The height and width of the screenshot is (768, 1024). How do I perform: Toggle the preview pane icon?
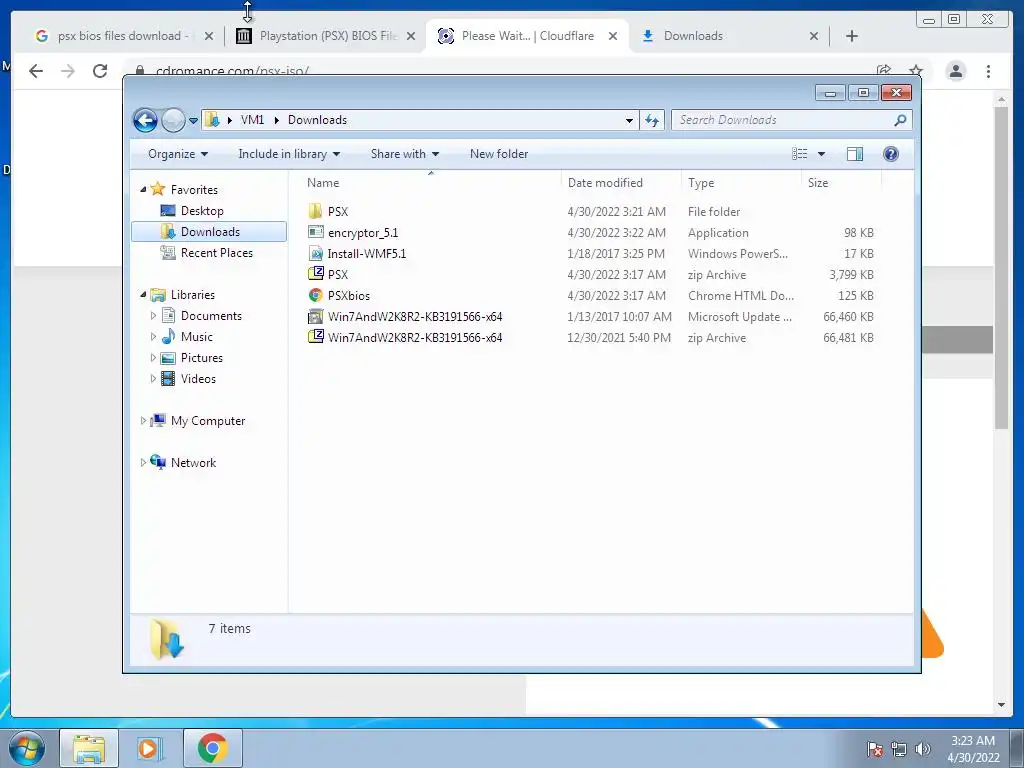click(x=854, y=154)
